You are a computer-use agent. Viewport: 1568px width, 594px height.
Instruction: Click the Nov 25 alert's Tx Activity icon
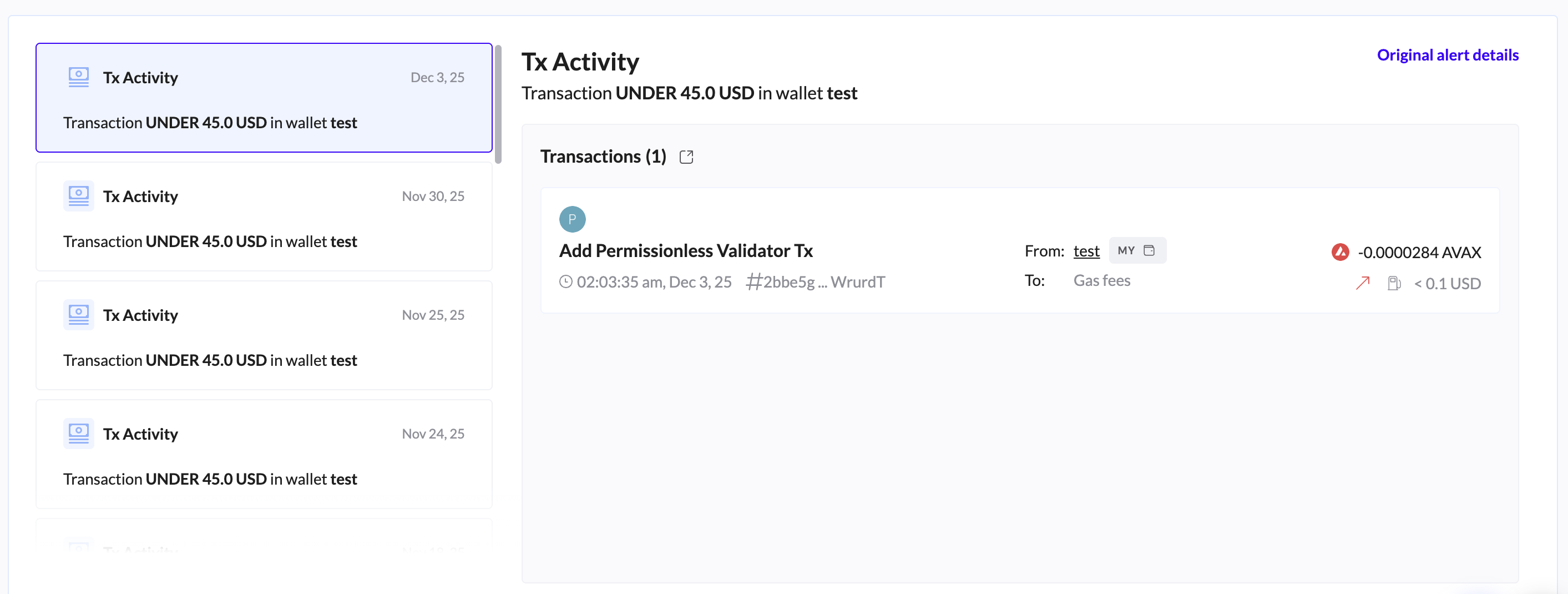click(79, 315)
